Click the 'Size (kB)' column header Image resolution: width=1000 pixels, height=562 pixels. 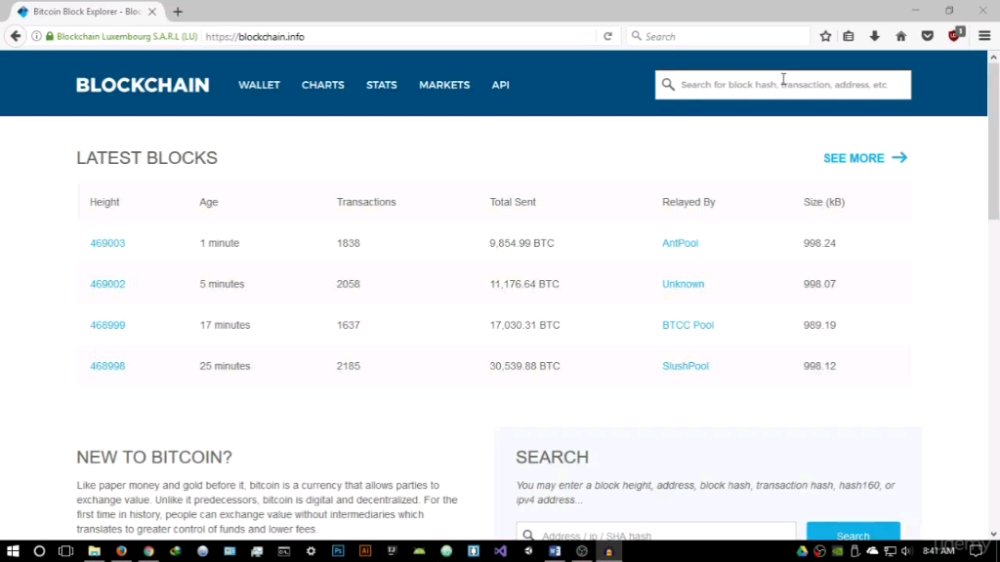824,202
